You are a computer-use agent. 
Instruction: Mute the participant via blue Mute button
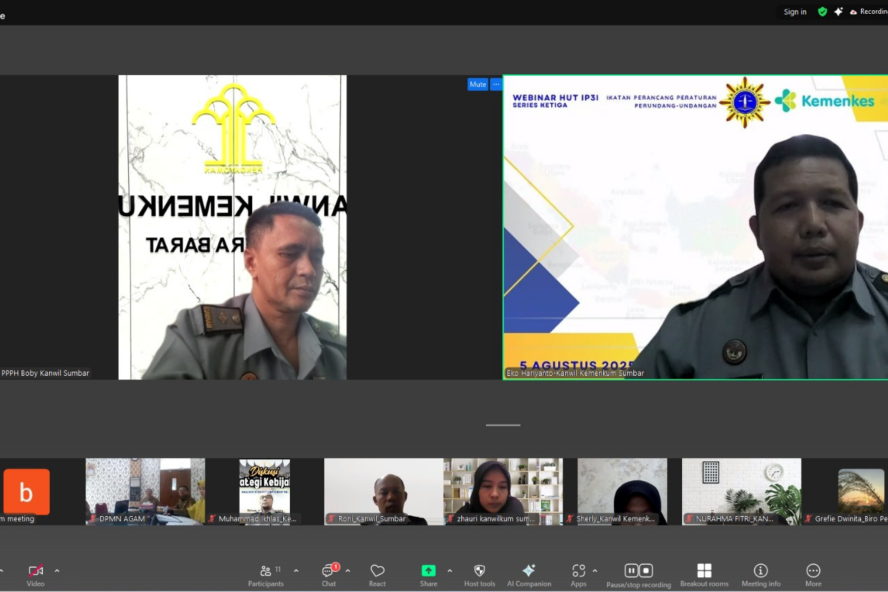[478, 84]
